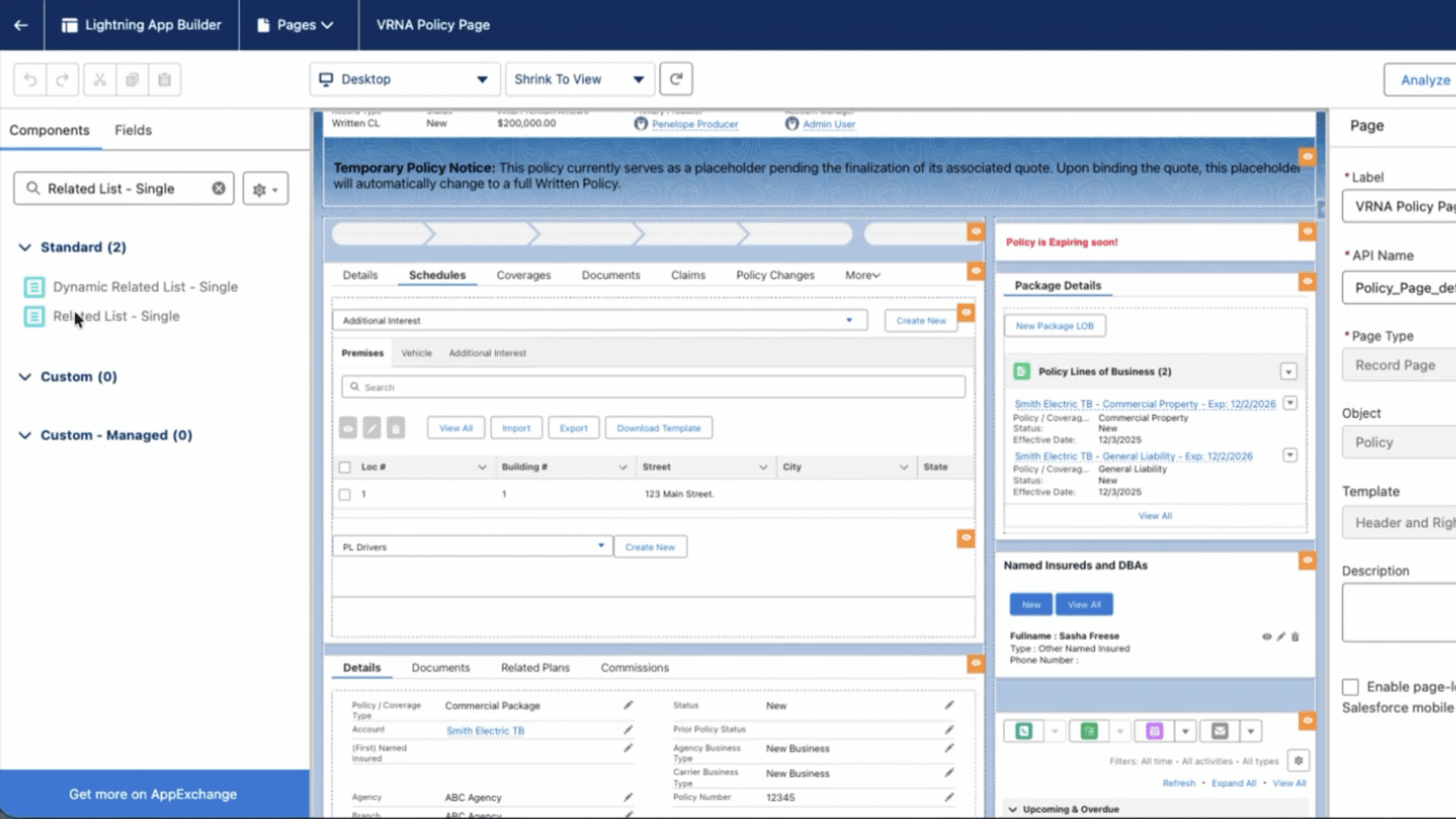Click orange visibility icon beside PL Drivers row
1456x819 pixels.
pos(965,538)
